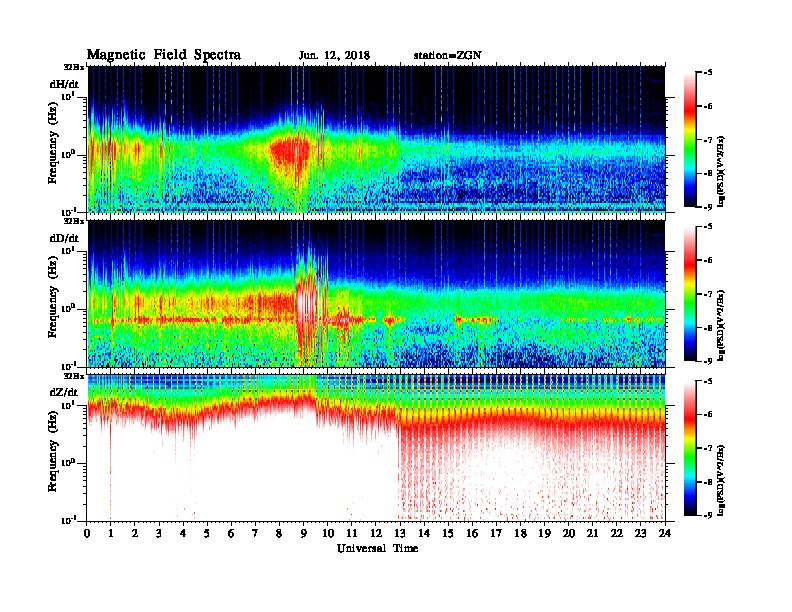Click the dZ/dt spectrogram plot area
Screen dimensions: 792x612
pyautogui.click(x=376, y=448)
